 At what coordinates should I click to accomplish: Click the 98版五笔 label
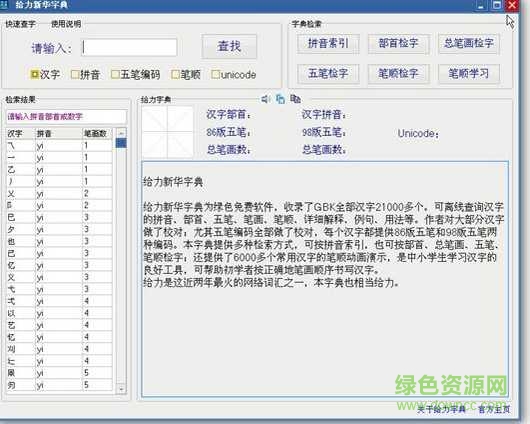pyautogui.click(x=324, y=132)
